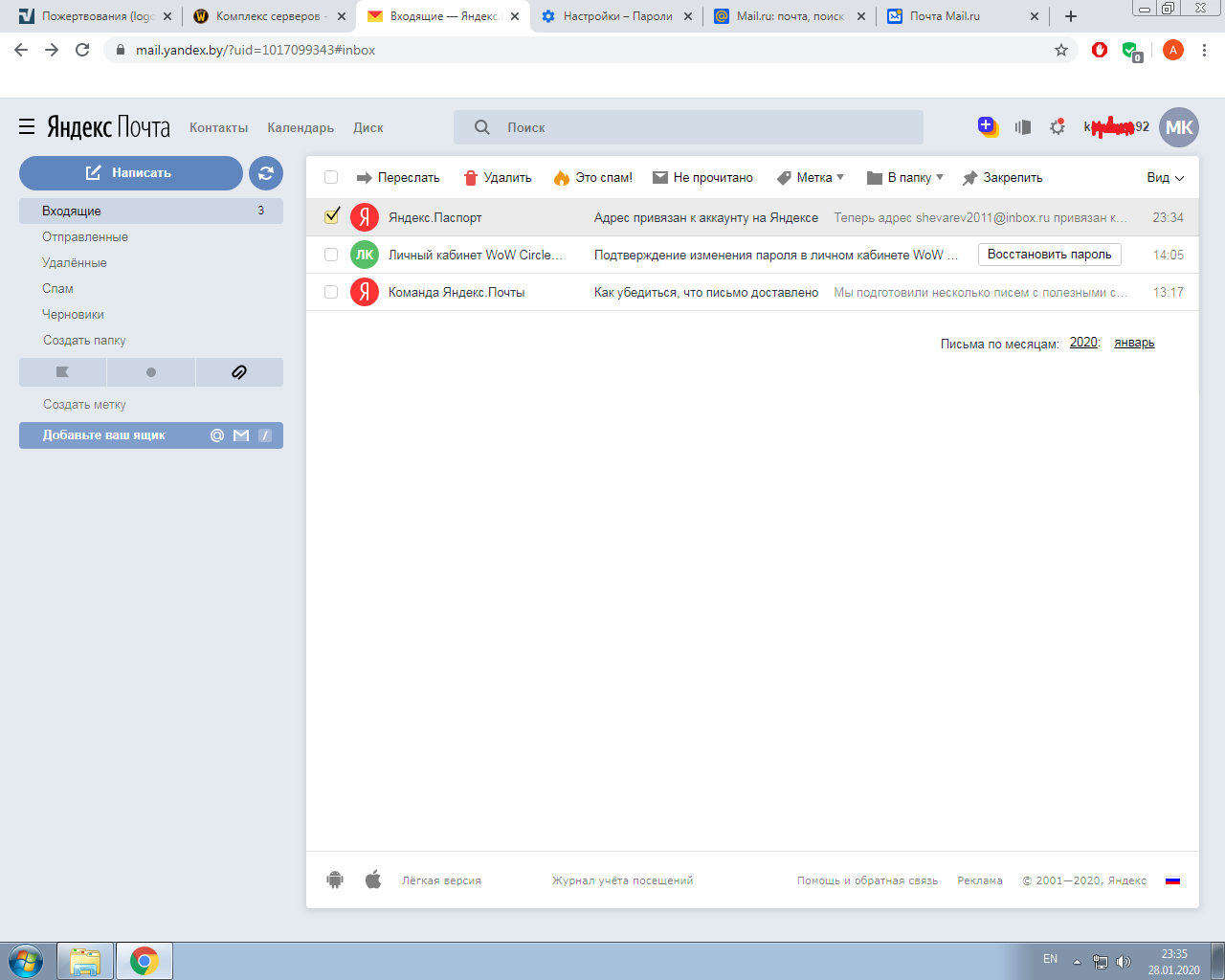Filter unread messages using dot icon

[x=151, y=372]
